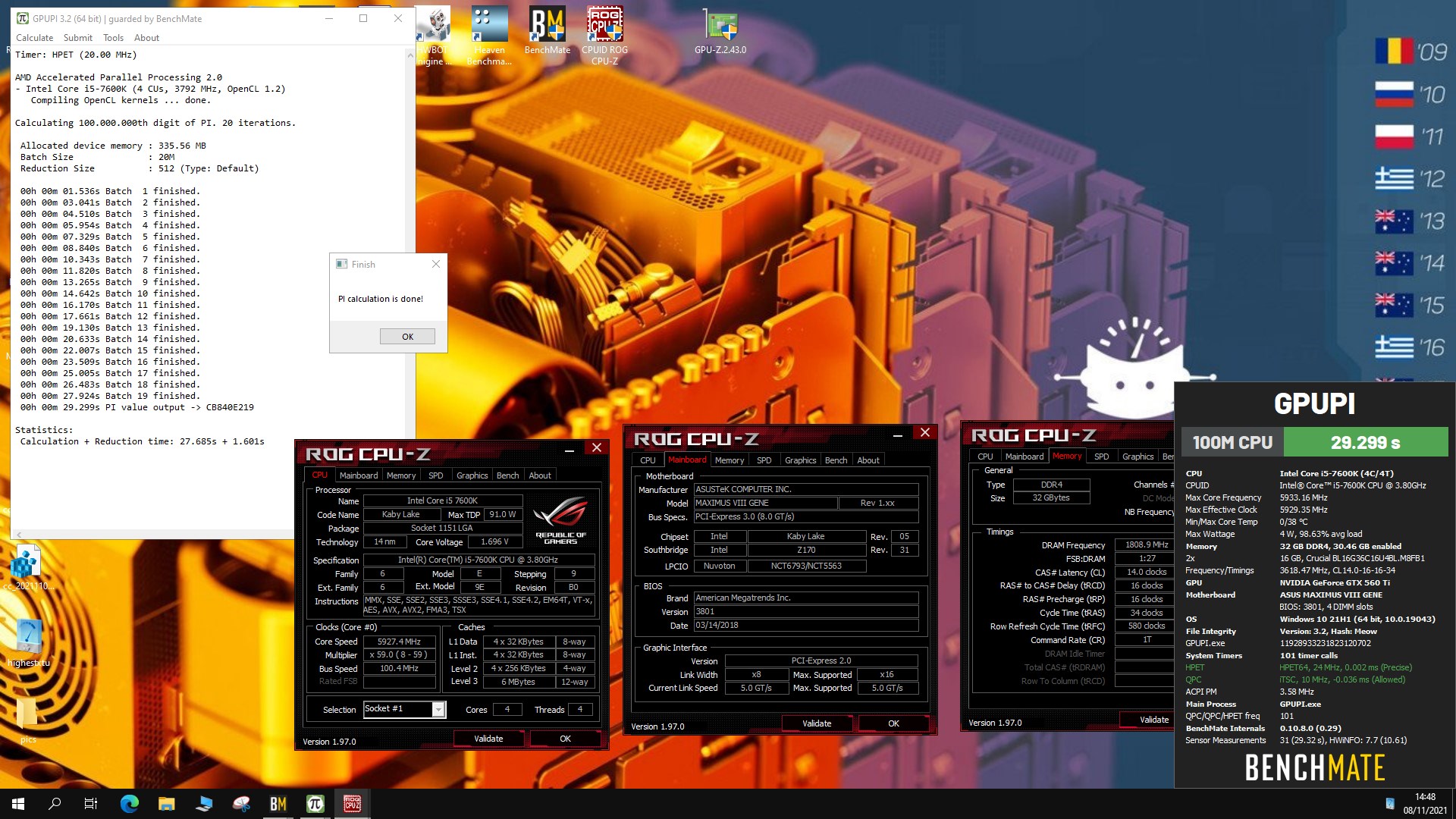Click the DRAM Frequency 1808.9 MHz field
Viewport: 1456px width, 819px height.
coord(1145,545)
